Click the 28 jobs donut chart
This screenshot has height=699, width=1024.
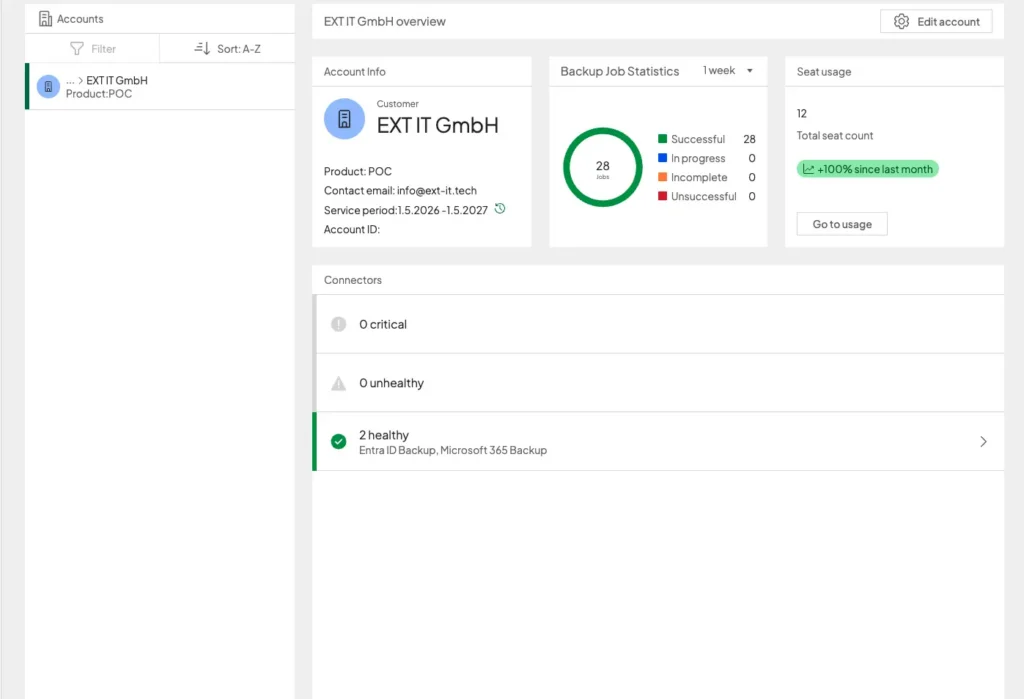[x=602, y=167]
